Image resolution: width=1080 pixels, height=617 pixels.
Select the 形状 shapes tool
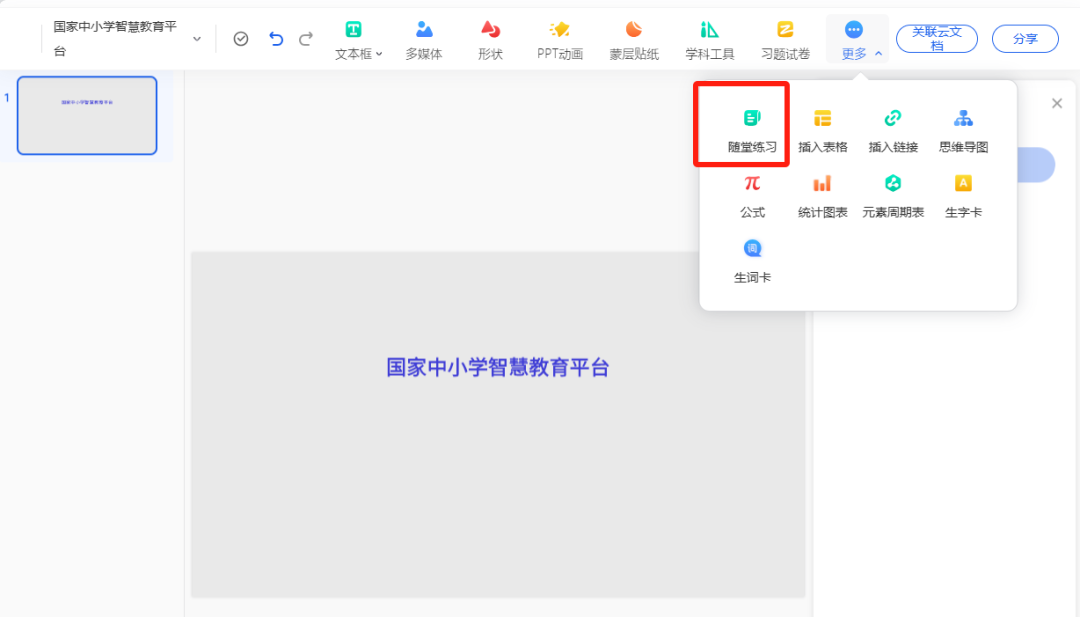pyautogui.click(x=490, y=40)
